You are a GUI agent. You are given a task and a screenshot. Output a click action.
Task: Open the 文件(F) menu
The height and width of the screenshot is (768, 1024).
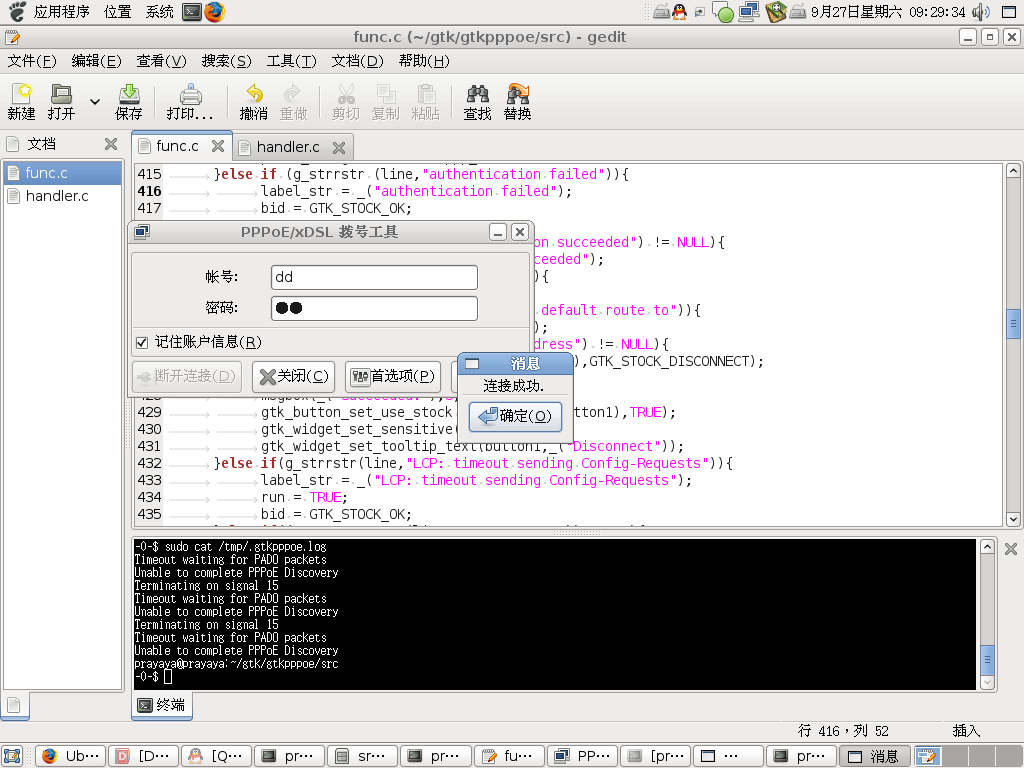pos(32,61)
